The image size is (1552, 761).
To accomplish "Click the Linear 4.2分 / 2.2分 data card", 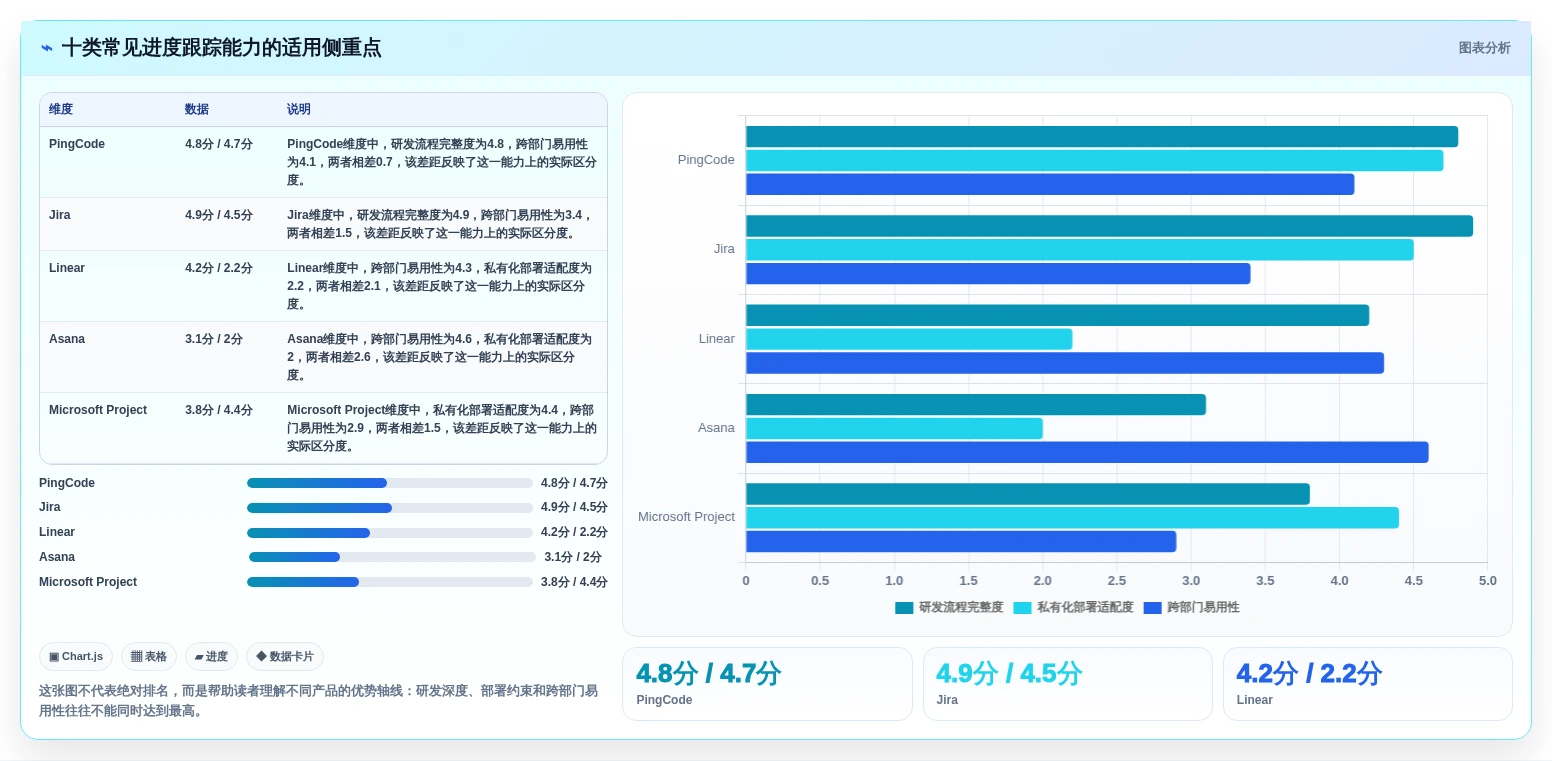I will pos(1367,684).
